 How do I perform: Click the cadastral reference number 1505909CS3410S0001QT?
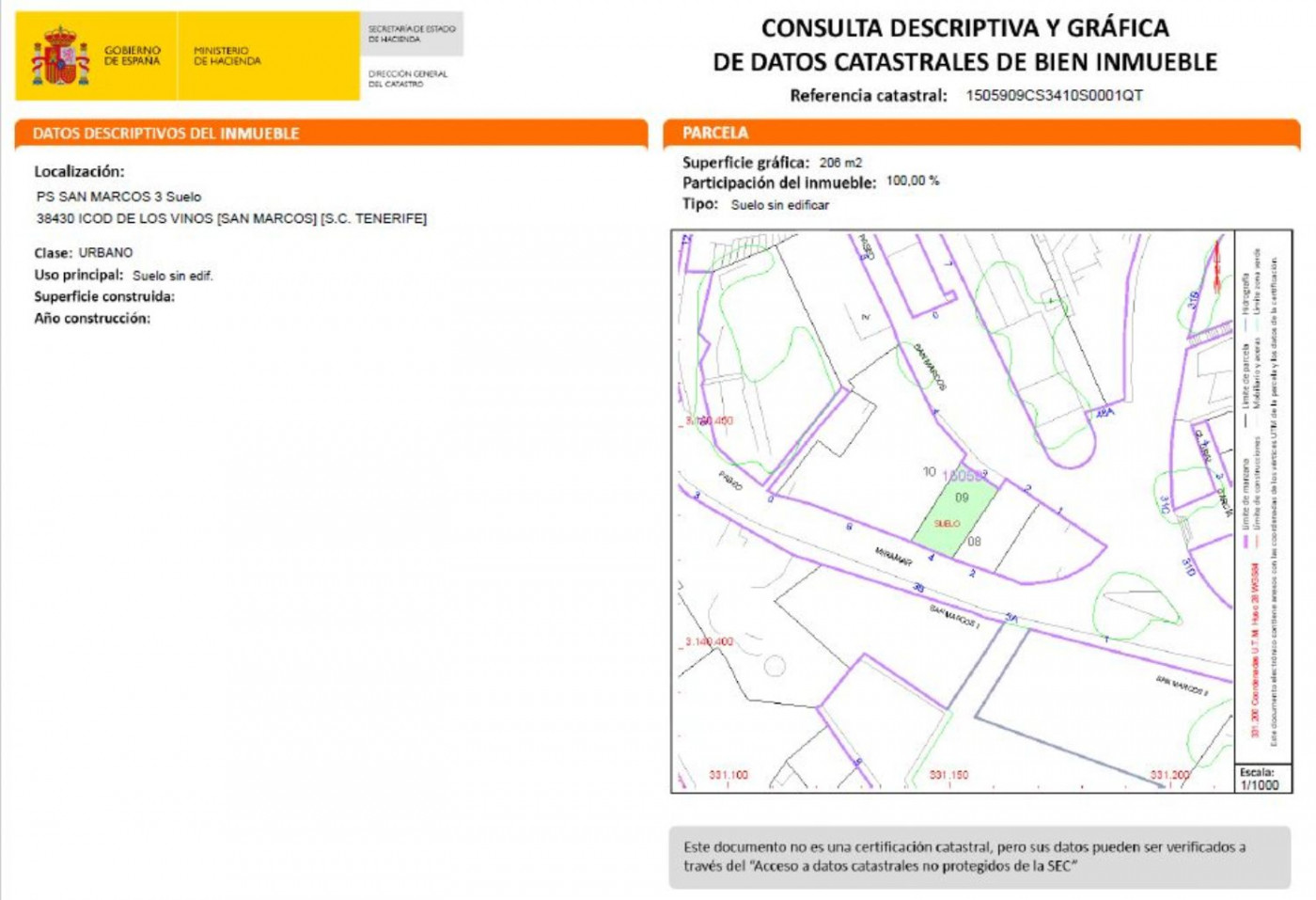[x=1054, y=95]
